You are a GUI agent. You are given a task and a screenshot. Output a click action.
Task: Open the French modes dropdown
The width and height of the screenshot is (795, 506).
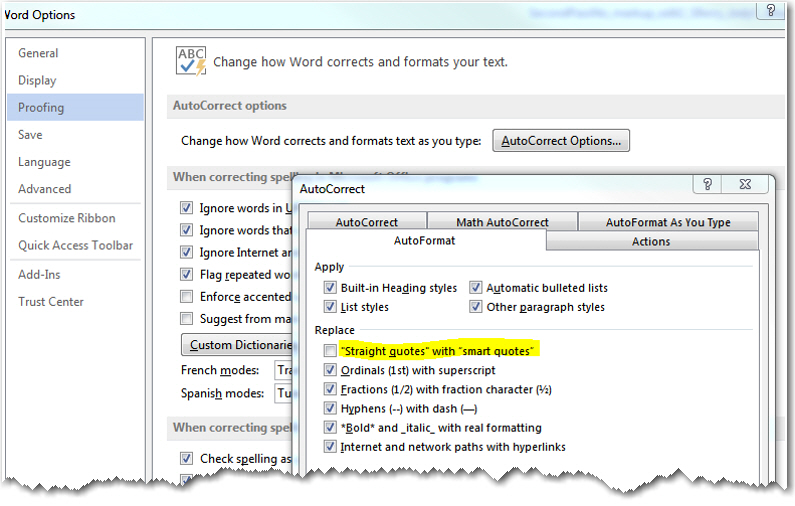pyautogui.click(x=283, y=371)
